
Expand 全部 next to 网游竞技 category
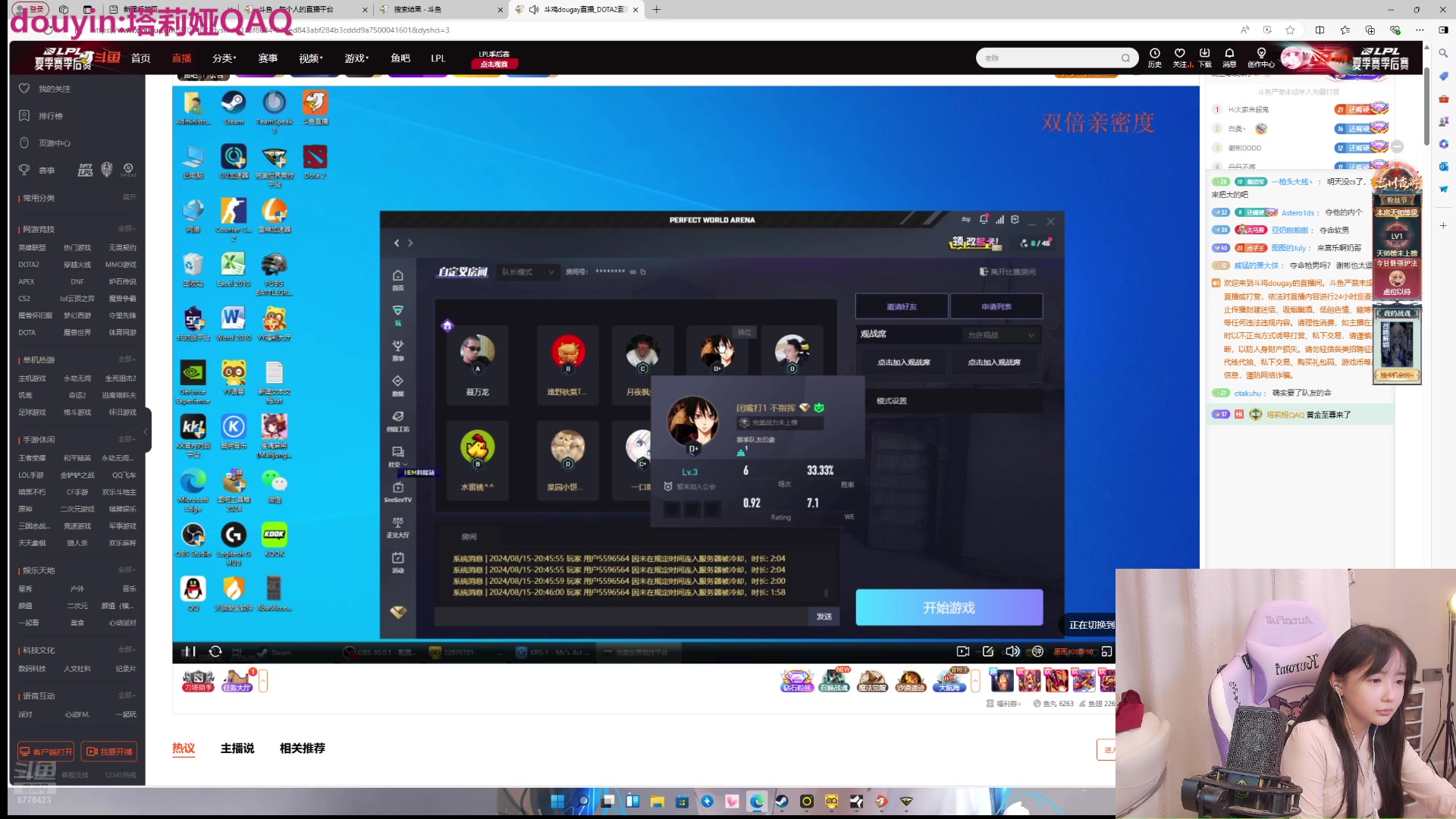126,228
